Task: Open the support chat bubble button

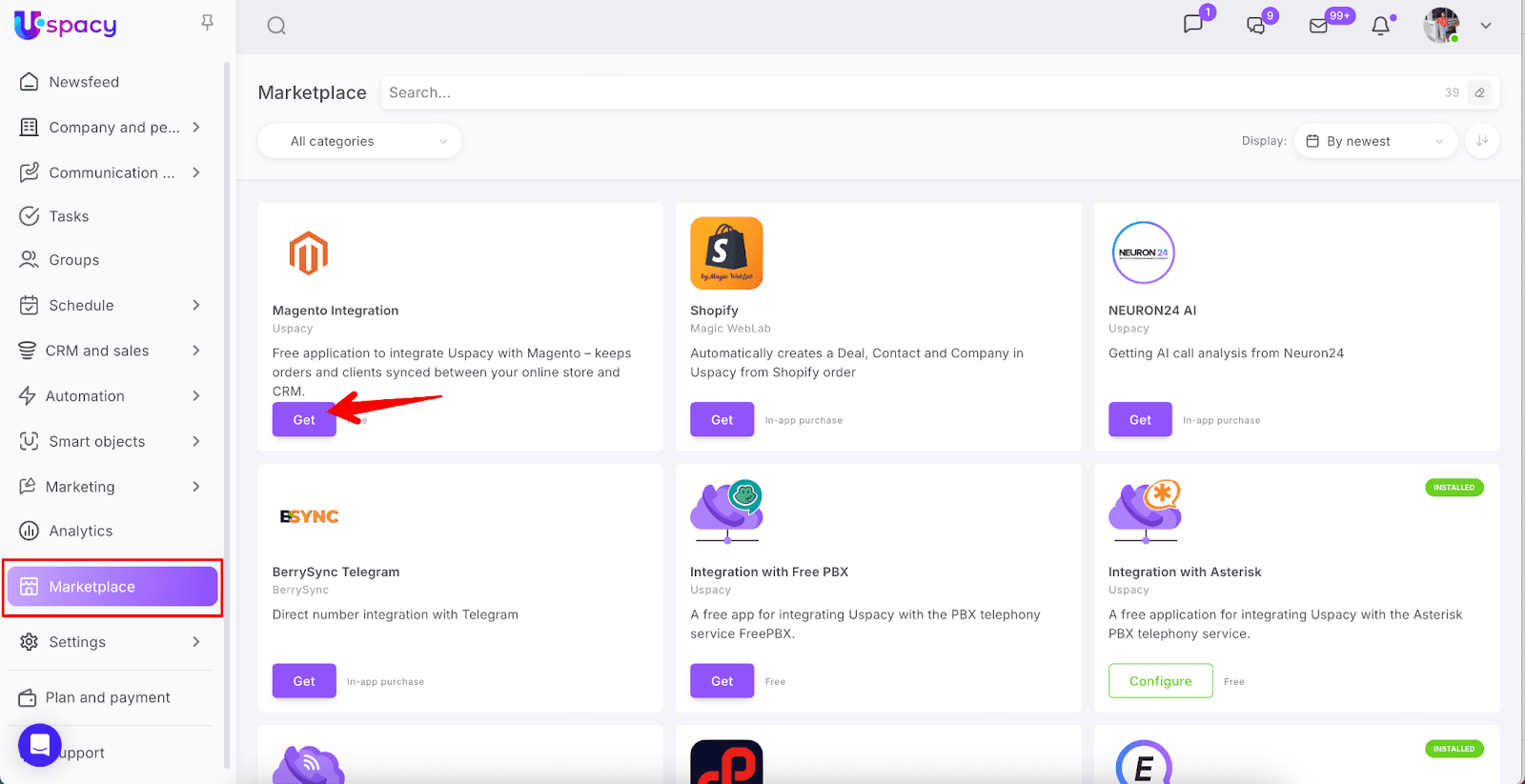Action: point(39,746)
